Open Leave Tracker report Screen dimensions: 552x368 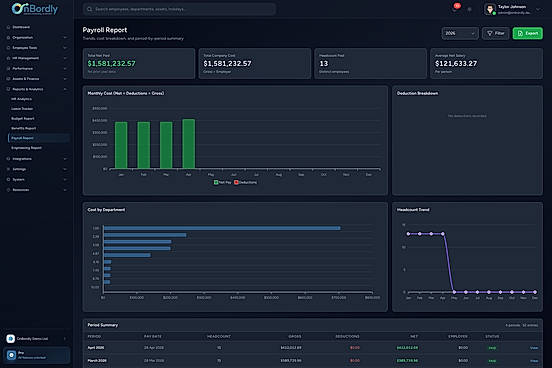[x=22, y=109]
